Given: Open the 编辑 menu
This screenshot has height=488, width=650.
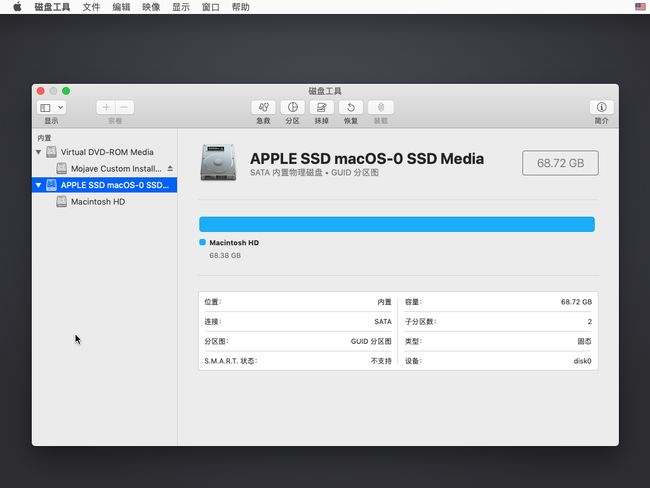Looking at the screenshot, I should click(121, 7).
